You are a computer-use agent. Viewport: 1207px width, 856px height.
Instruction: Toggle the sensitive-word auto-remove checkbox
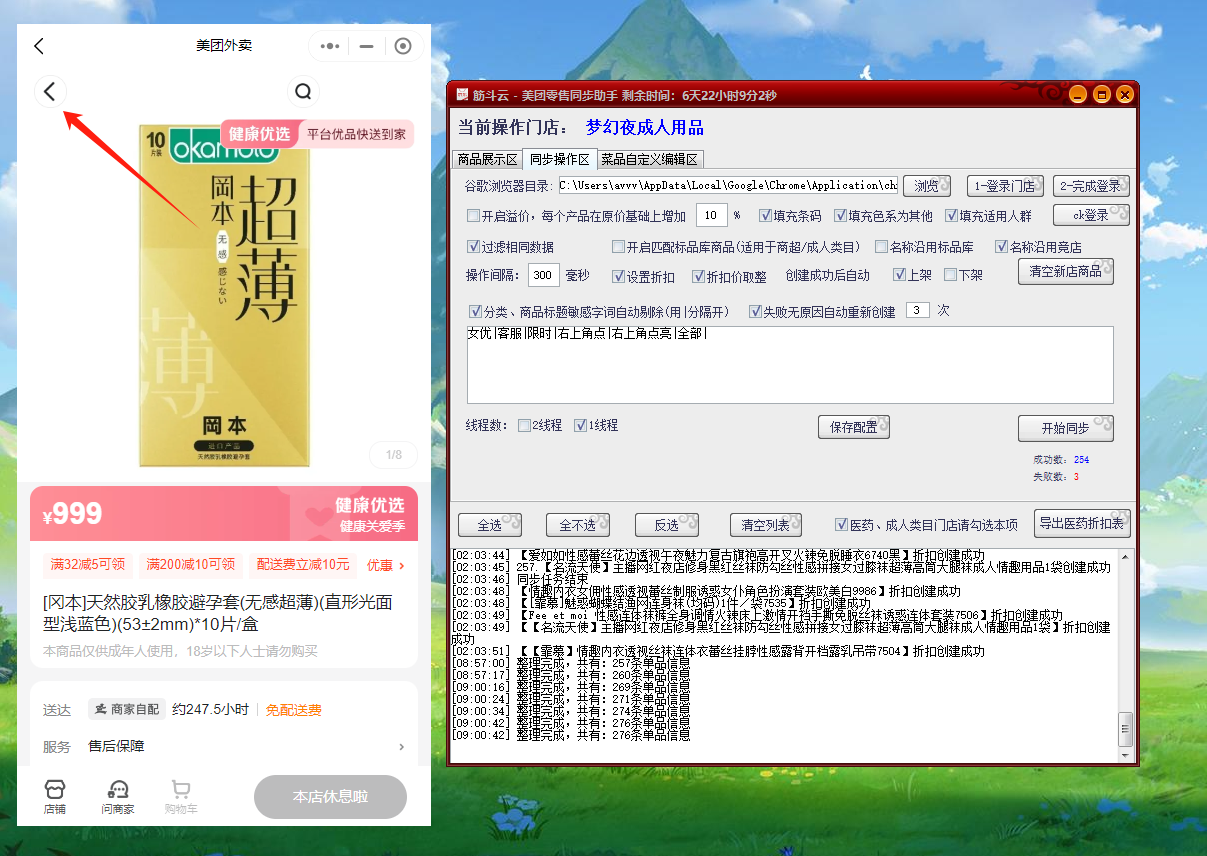(x=475, y=311)
